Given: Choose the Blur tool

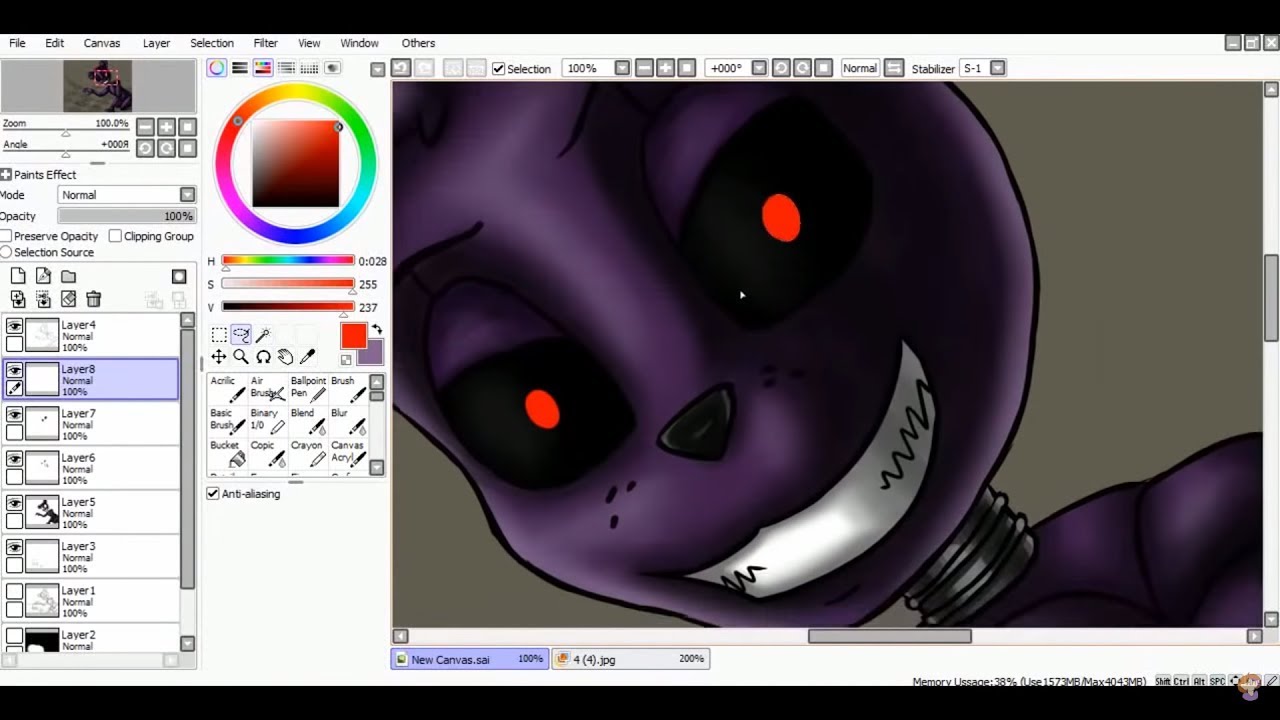Looking at the screenshot, I should coord(348,420).
